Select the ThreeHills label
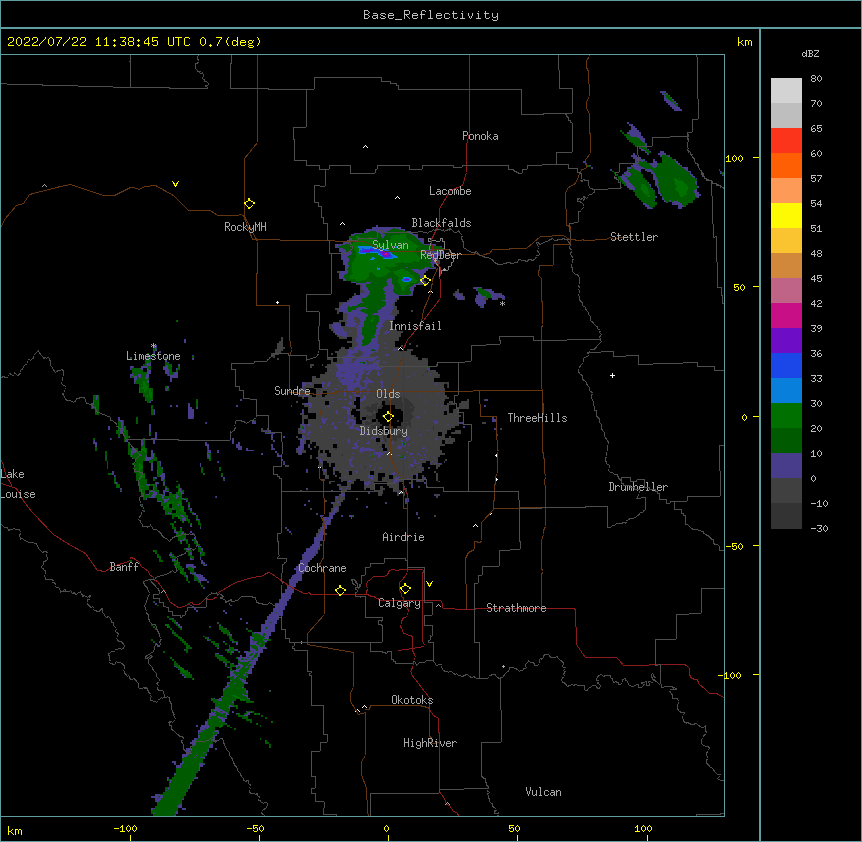Viewport: 862px width, 842px height. click(537, 418)
